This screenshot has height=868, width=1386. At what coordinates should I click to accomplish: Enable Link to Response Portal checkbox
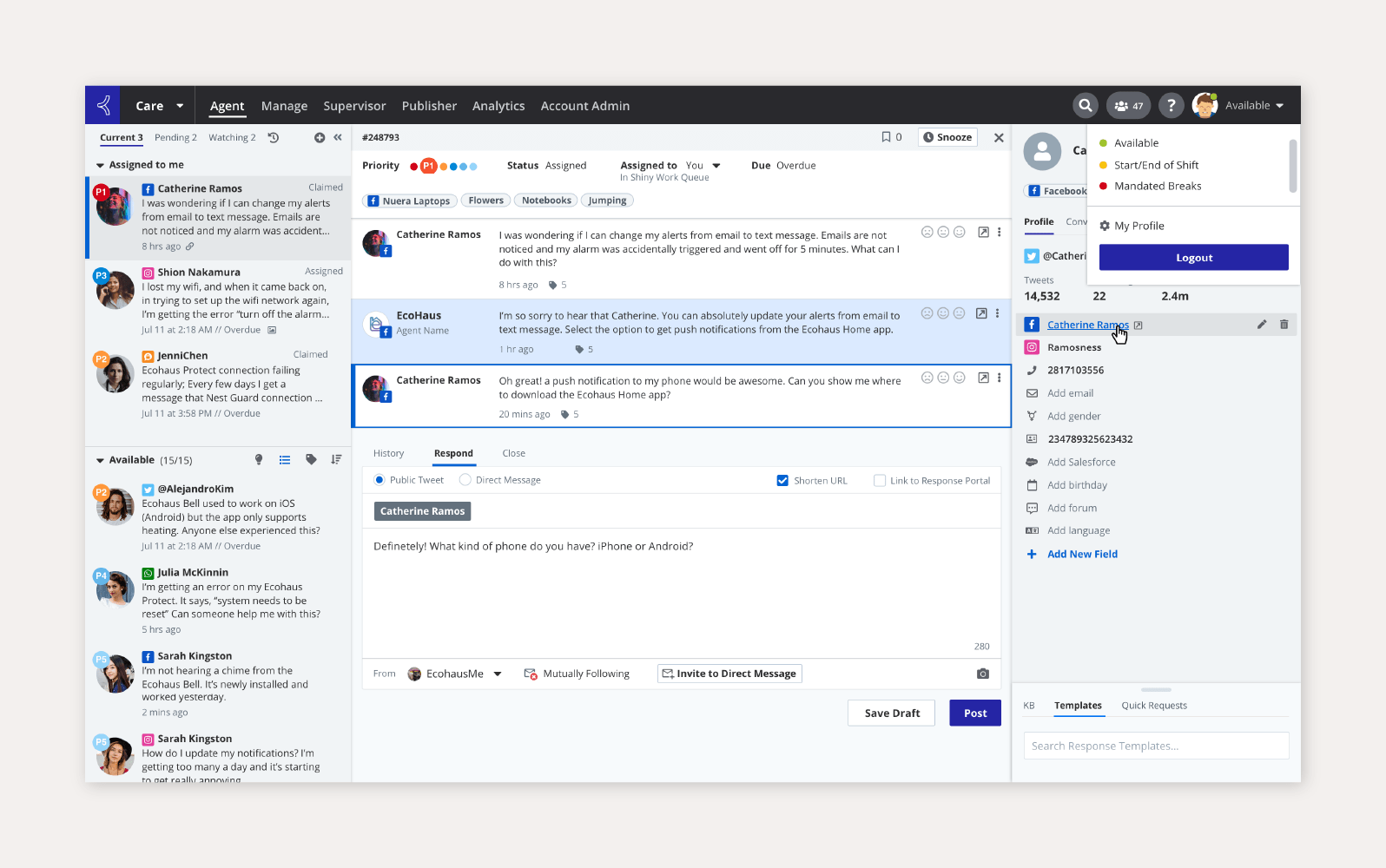click(x=880, y=481)
